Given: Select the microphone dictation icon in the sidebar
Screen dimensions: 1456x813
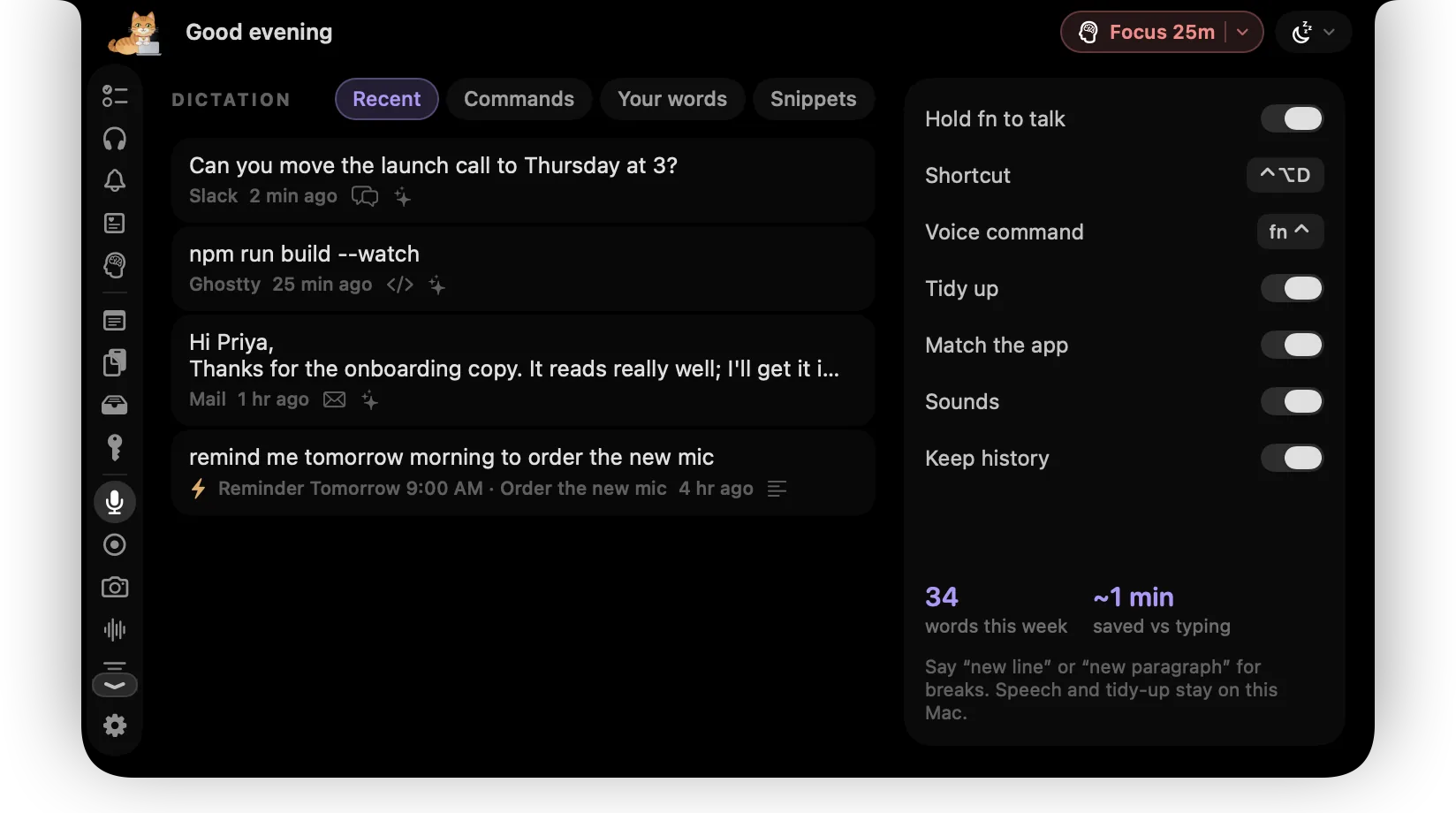Looking at the screenshot, I should coord(115,502).
